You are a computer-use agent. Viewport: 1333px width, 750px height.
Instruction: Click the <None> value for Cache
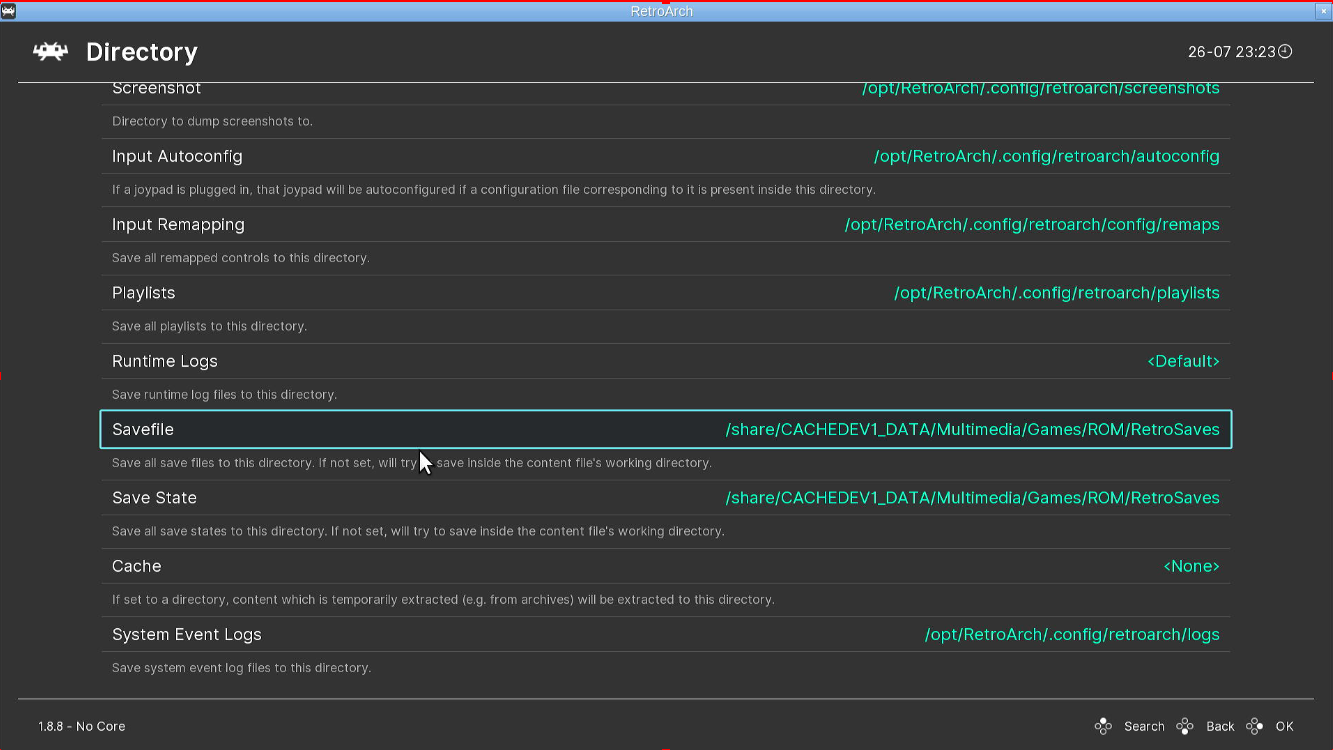(x=1192, y=566)
